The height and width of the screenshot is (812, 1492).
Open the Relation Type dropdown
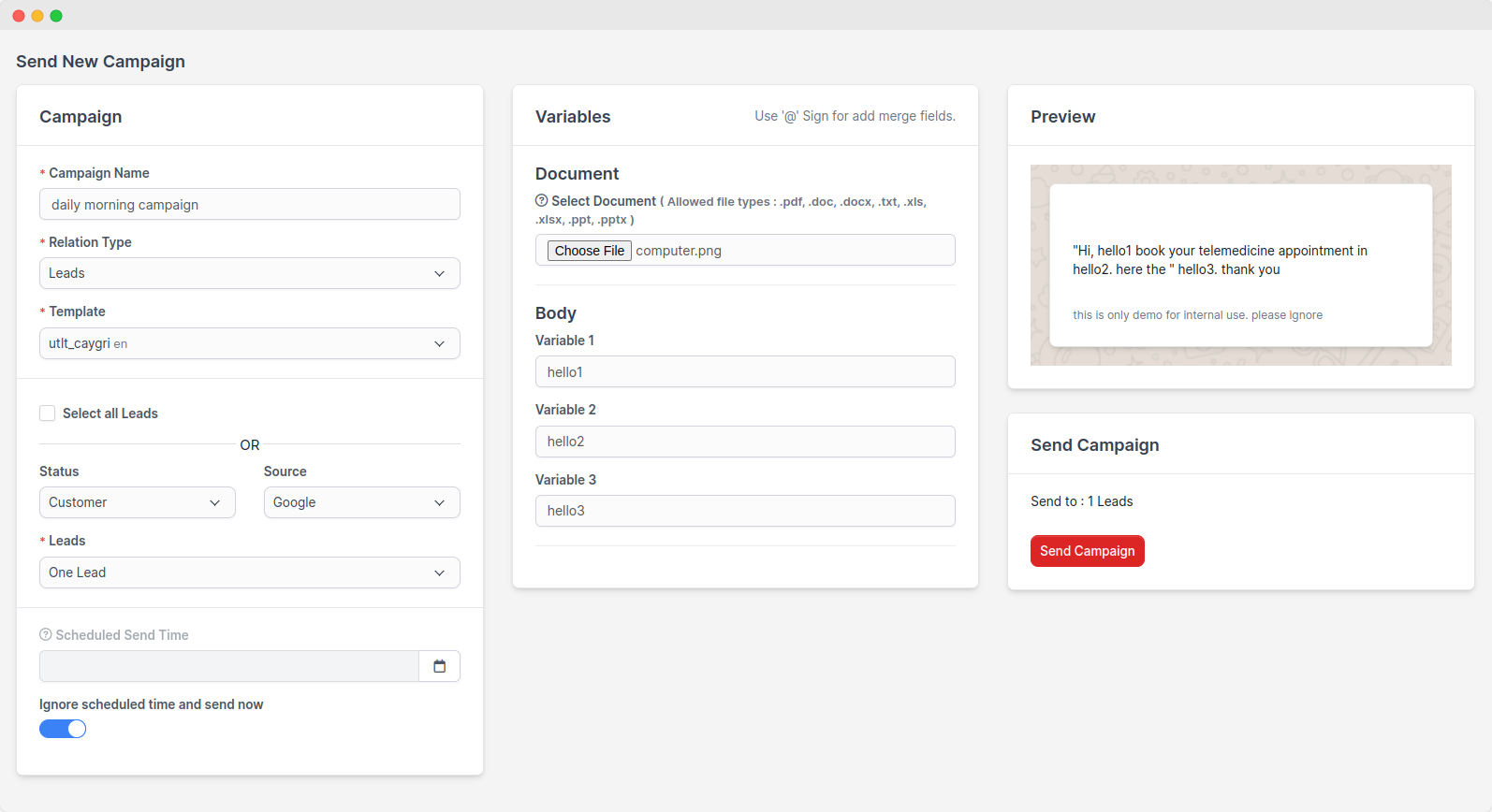click(249, 273)
